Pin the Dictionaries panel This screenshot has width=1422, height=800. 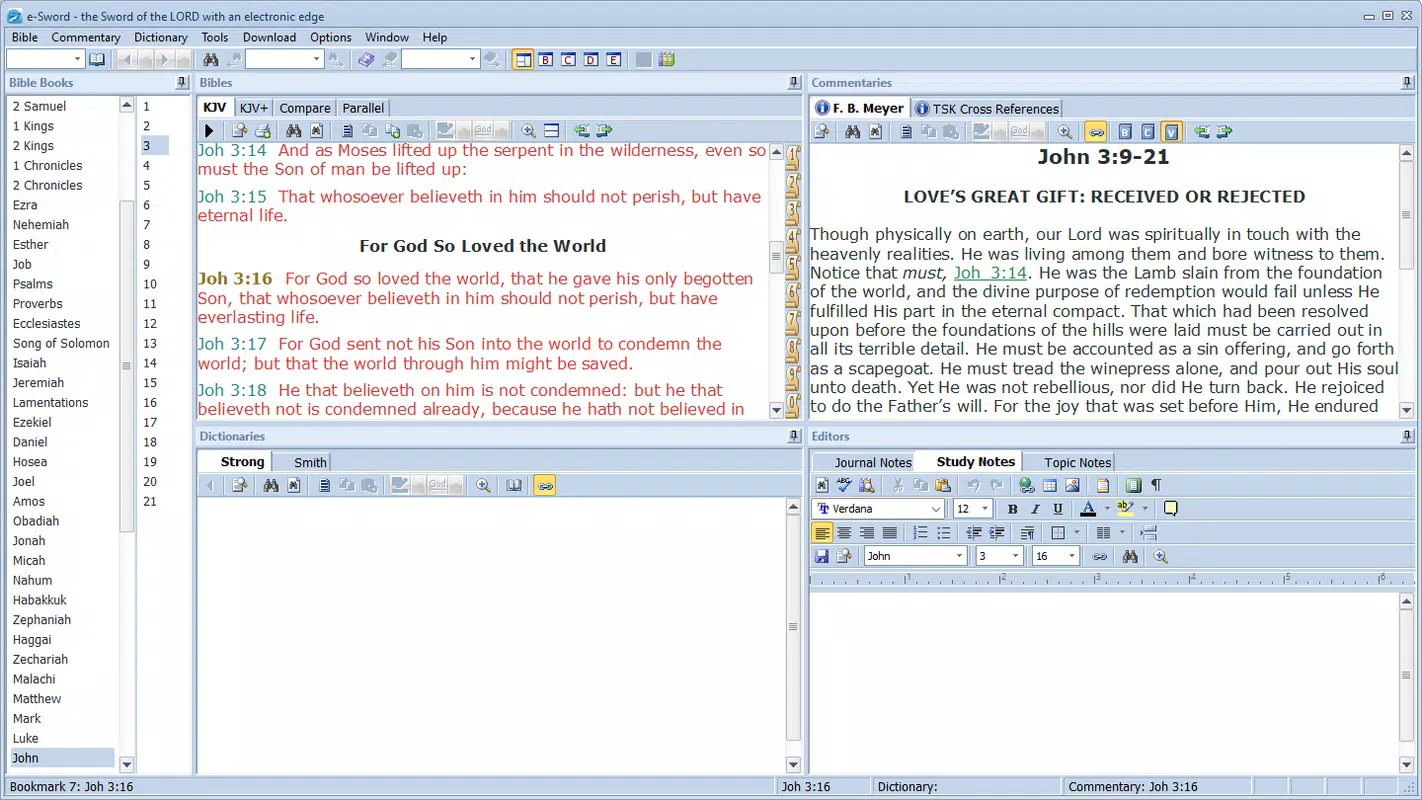pos(793,436)
